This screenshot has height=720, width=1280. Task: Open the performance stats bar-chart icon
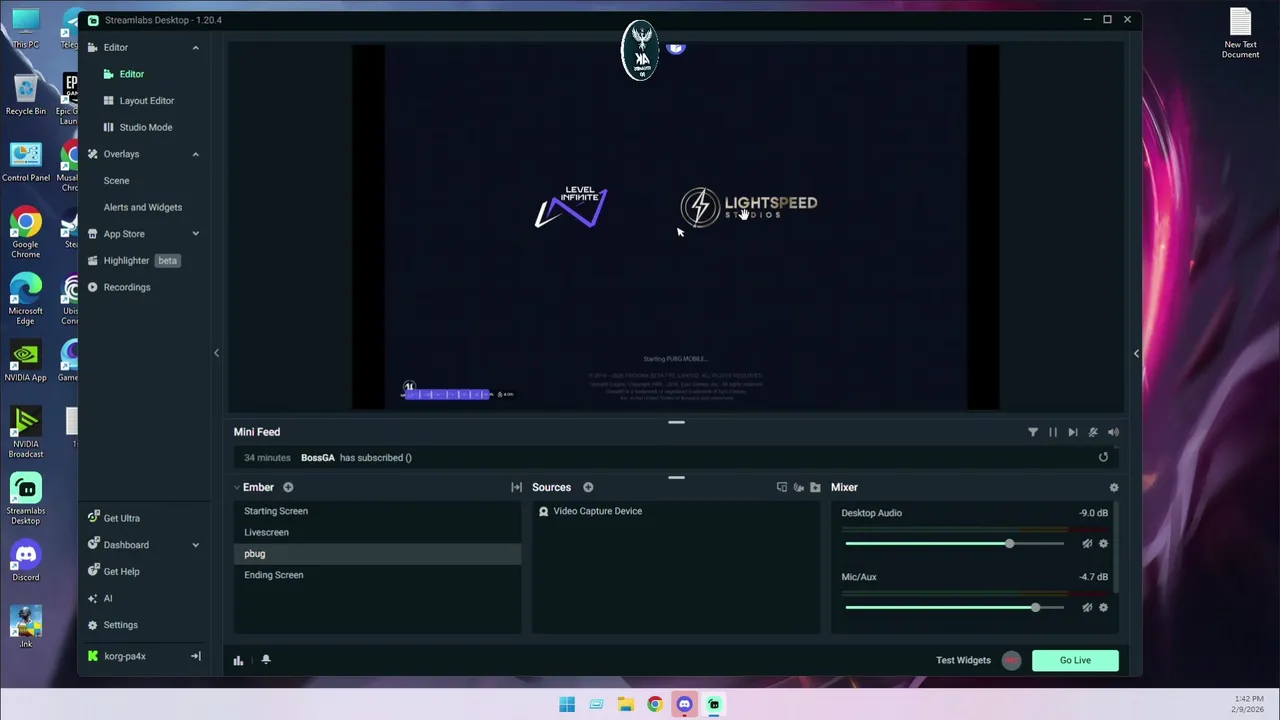click(x=238, y=660)
